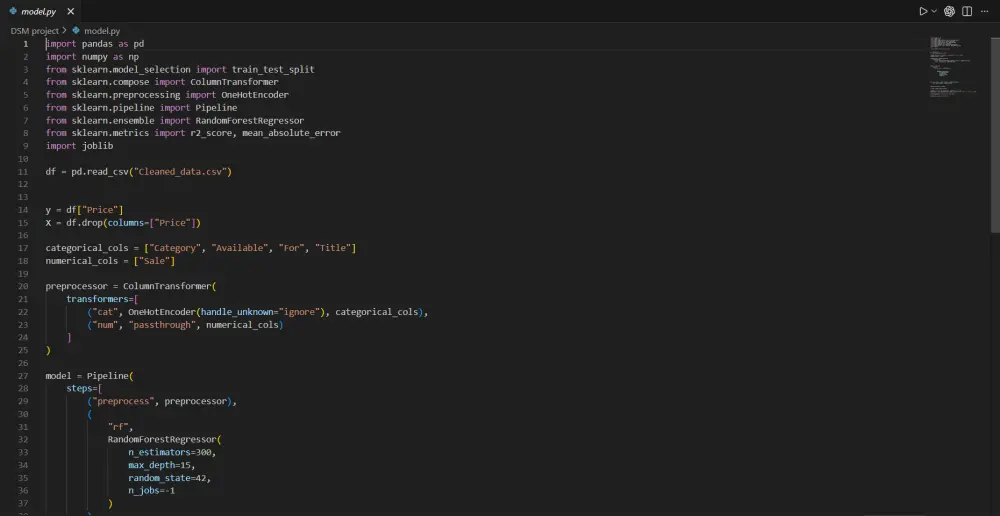
Task: Click 'Pipeline' on import line 6
Action: 216,108
